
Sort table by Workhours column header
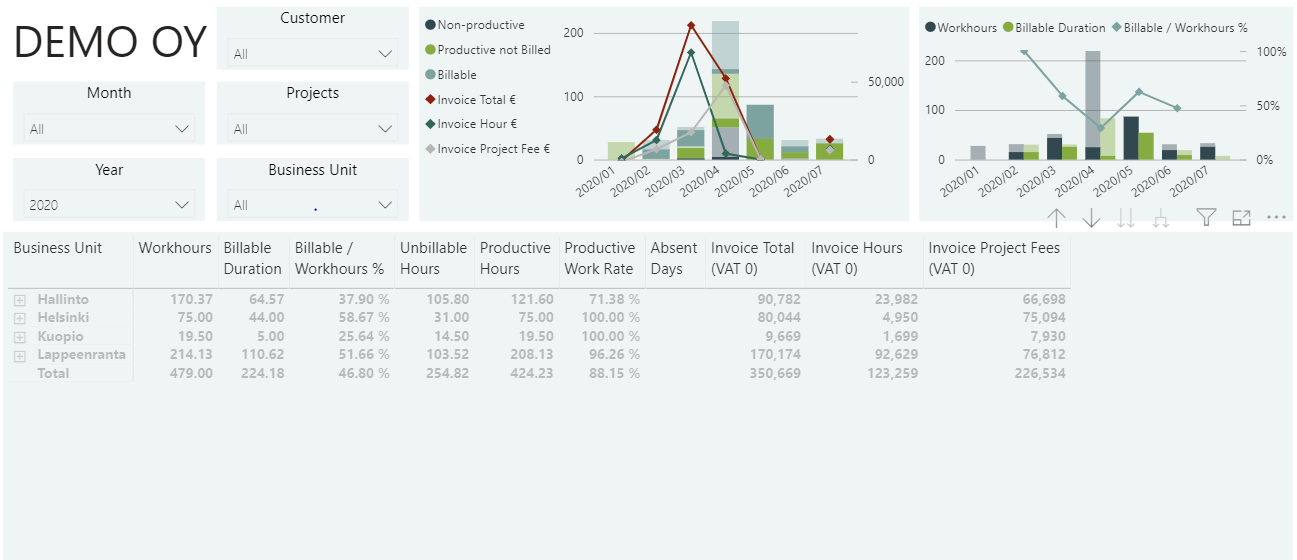(175, 248)
